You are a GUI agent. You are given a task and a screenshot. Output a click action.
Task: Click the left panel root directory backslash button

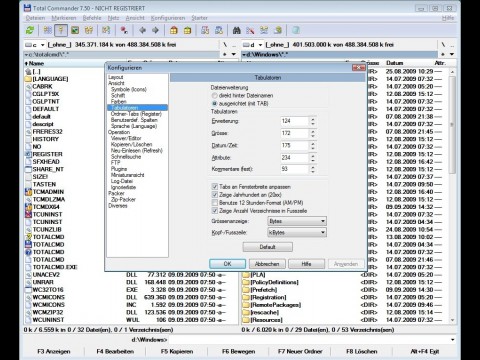click(x=225, y=45)
